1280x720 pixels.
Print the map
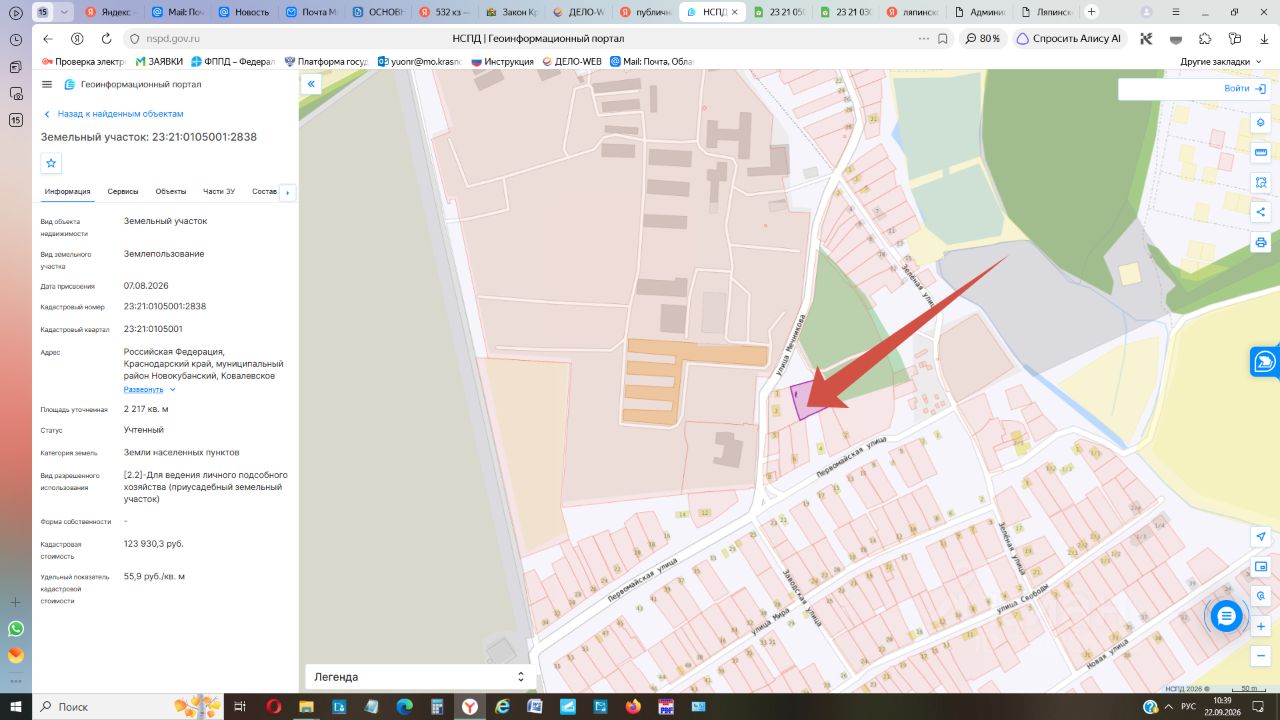1260,242
